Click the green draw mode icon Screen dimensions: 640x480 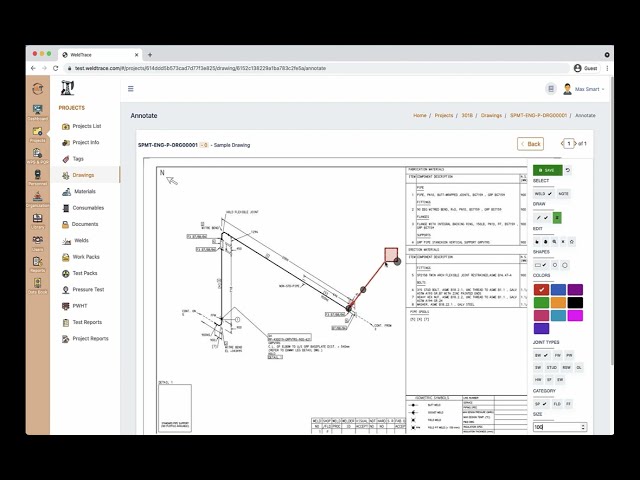click(x=557, y=218)
